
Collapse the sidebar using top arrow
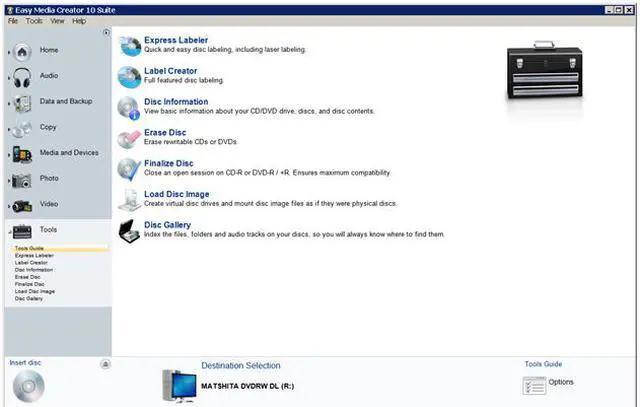(x=106, y=32)
